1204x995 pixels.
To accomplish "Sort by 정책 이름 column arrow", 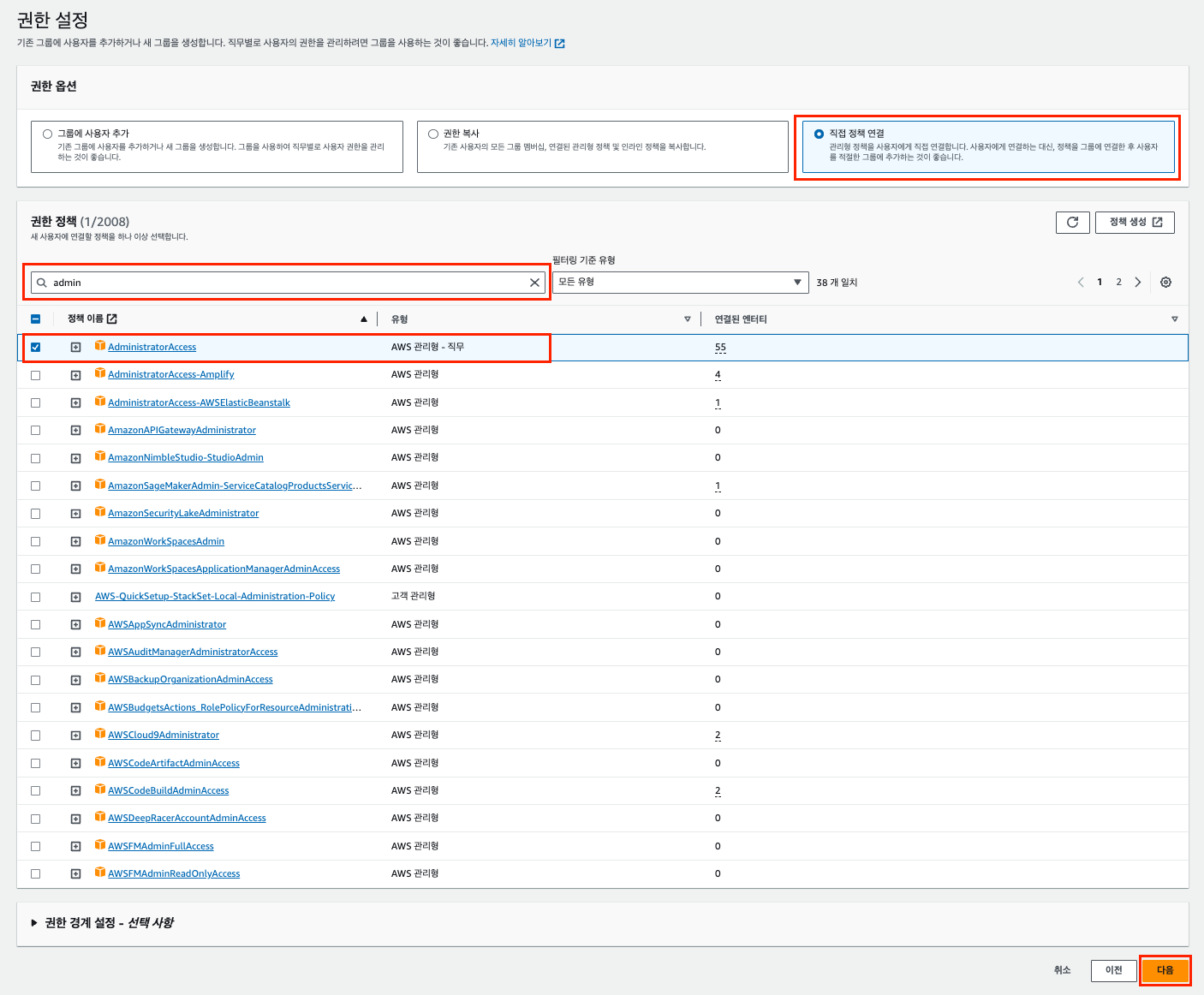I will pyautogui.click(x=364, y=319).
